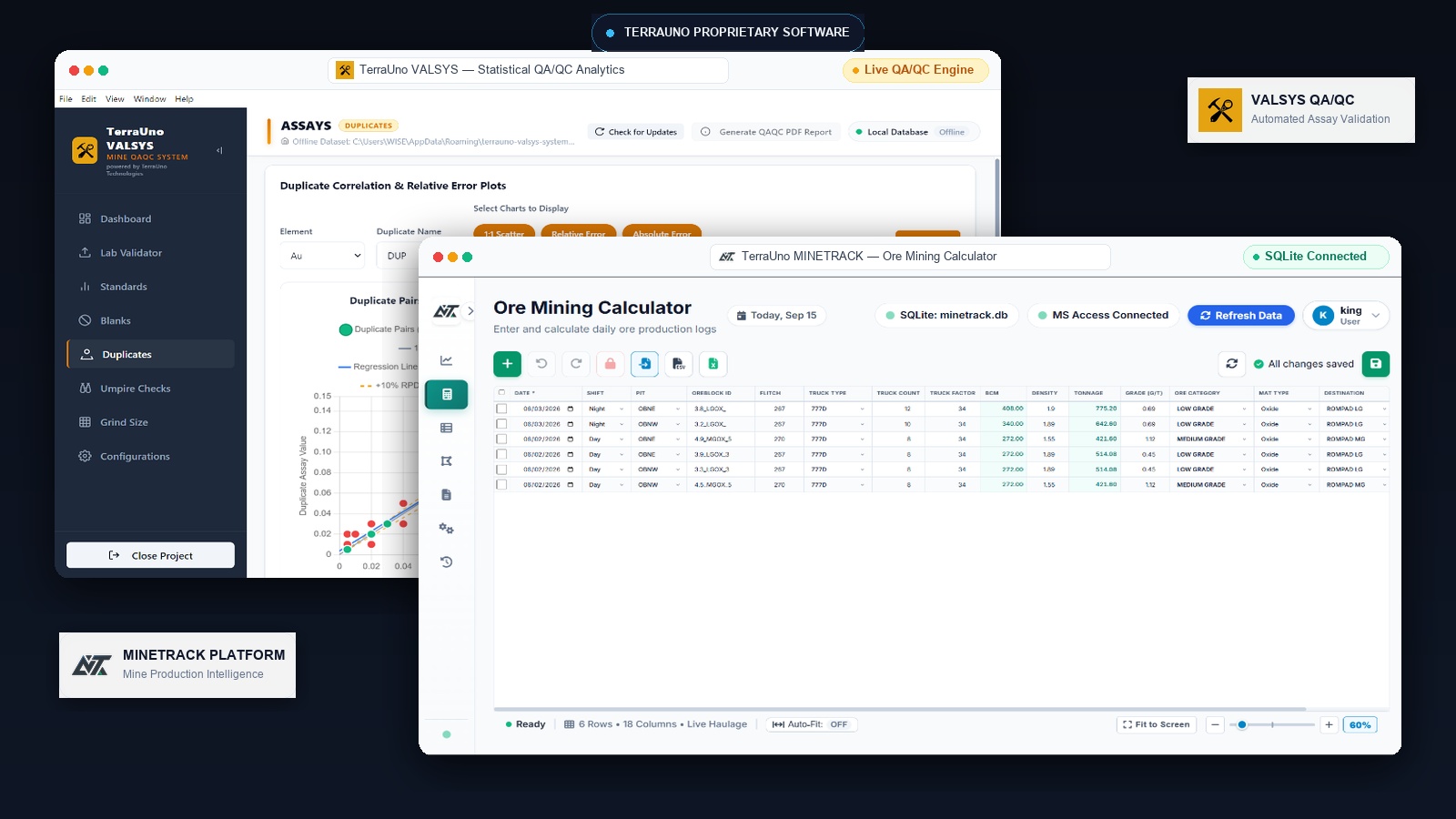
Task: Check the row with oreblock 3.2_LGOX_
Action: 501,424
